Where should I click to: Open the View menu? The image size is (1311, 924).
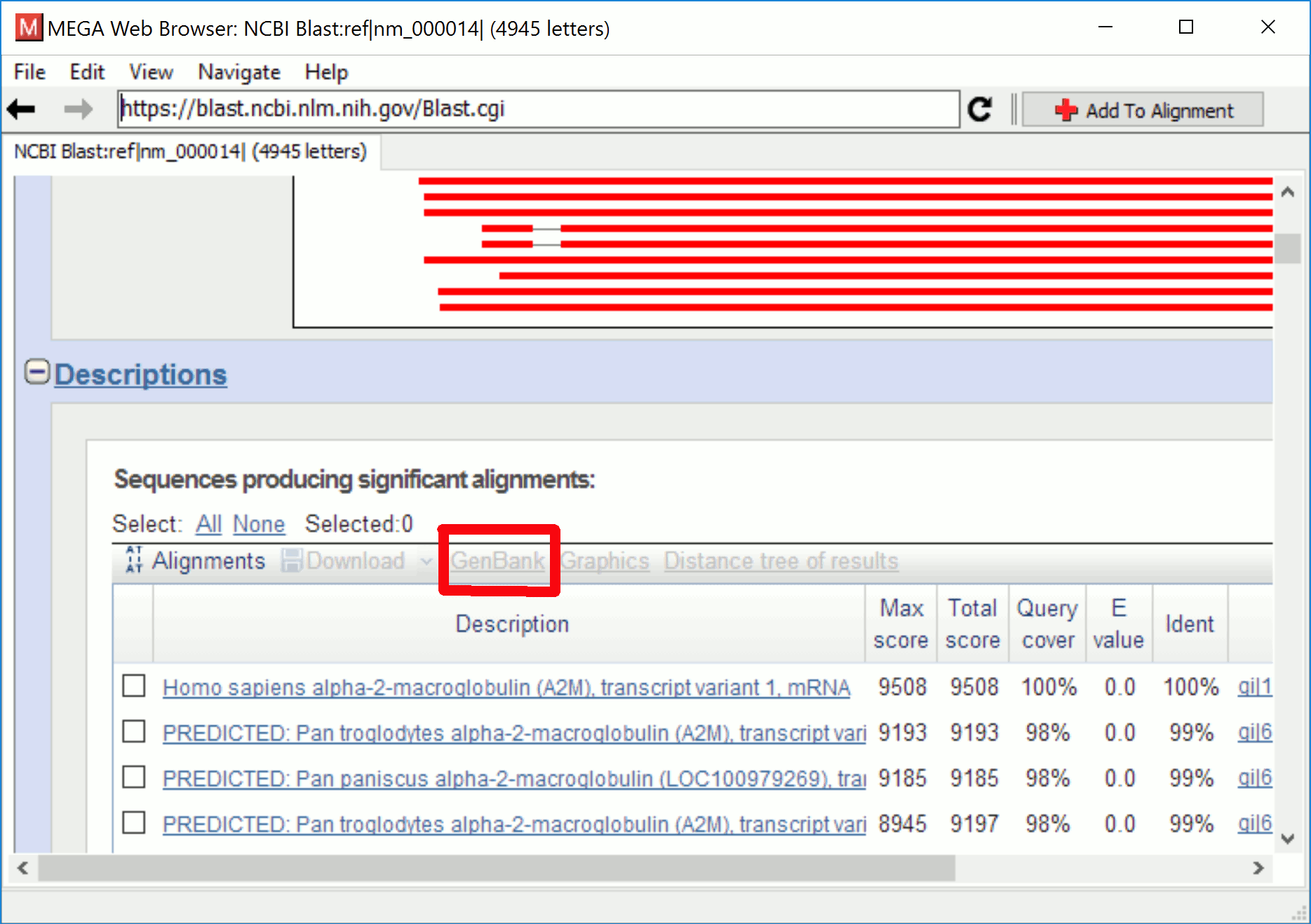tap(151, 72)
